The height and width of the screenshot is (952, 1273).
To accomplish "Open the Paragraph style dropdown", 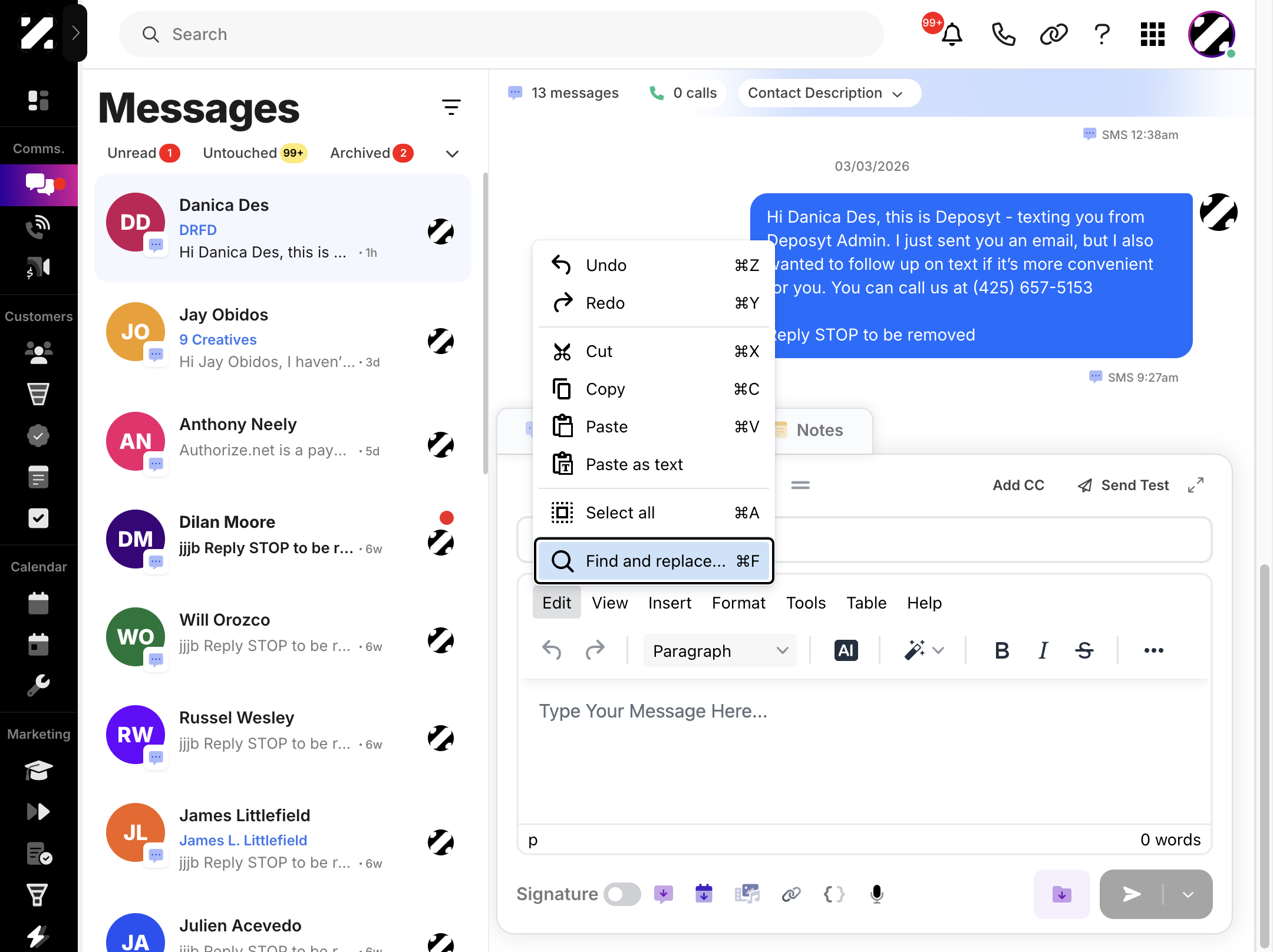I will [720, 650].
